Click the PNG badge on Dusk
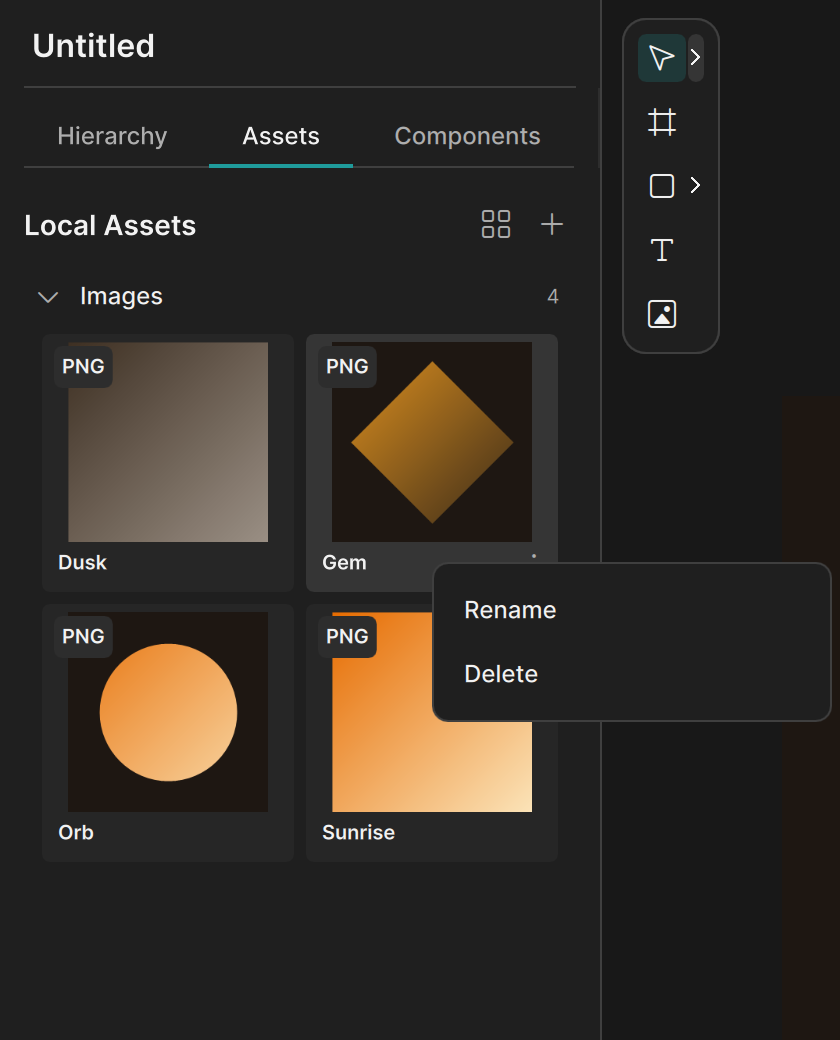Image resolution: width=840 pixels, height=1040 pixels. point(83,366)
